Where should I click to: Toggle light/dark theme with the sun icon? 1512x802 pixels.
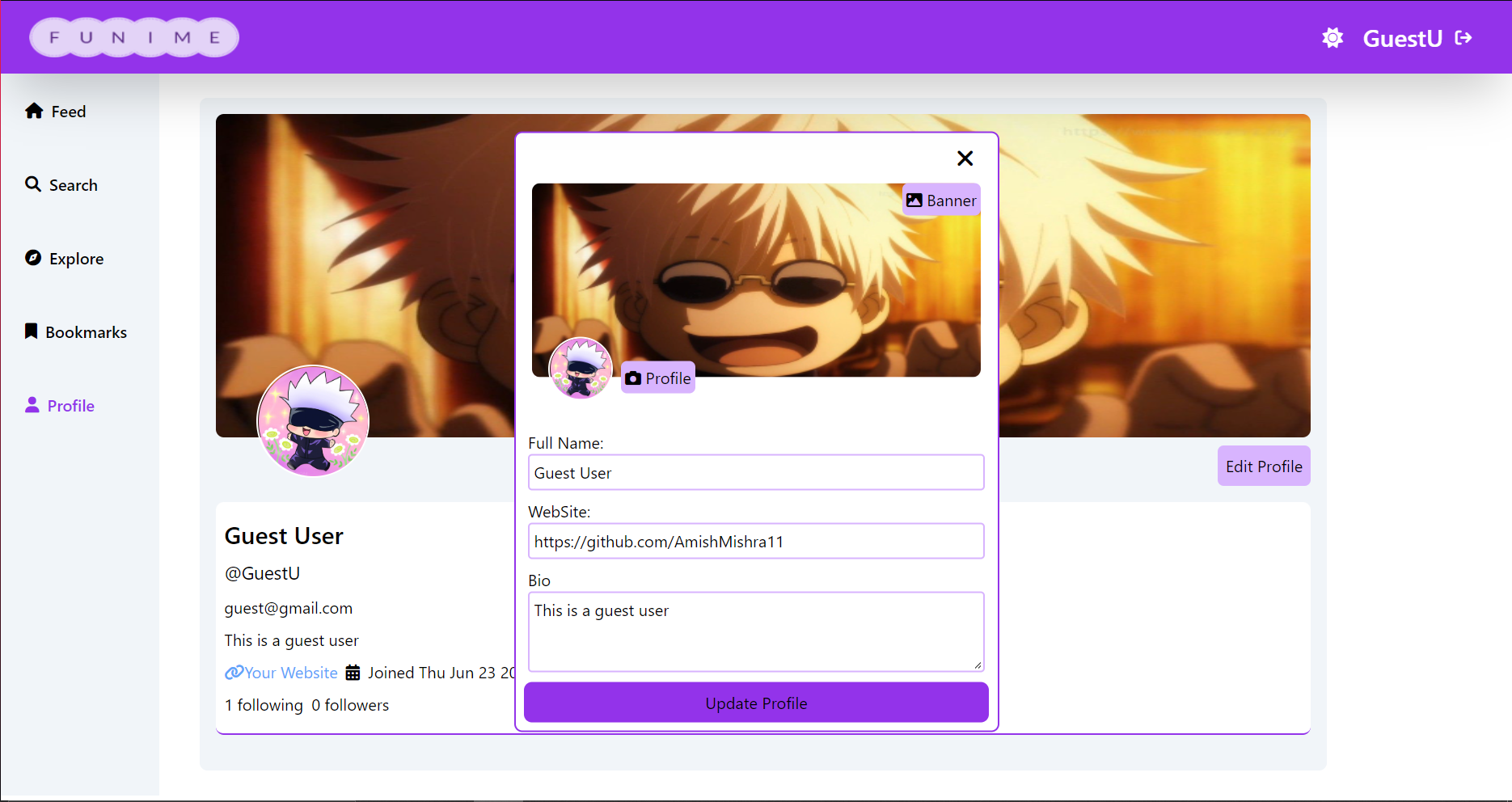1333,36
